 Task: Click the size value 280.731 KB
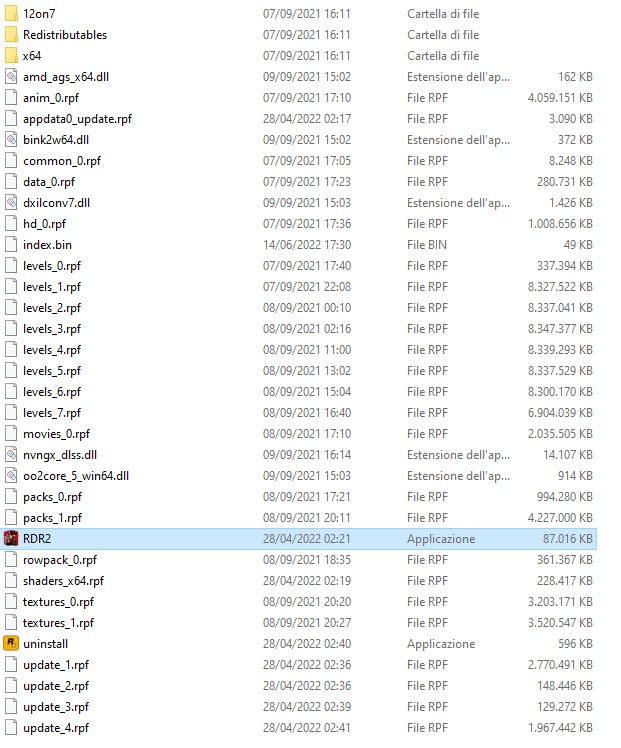pyautogui.click(x=565, y=181)
